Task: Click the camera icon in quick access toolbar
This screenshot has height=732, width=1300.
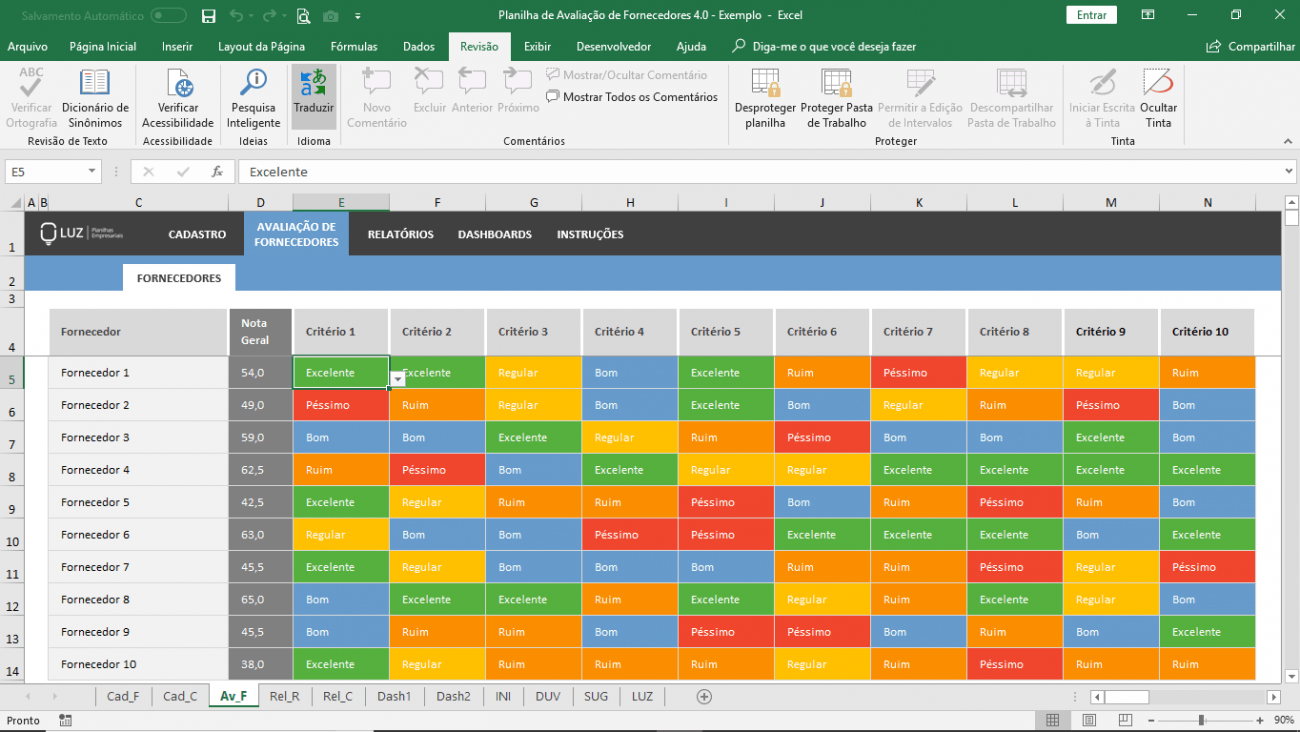Action: 331,16
